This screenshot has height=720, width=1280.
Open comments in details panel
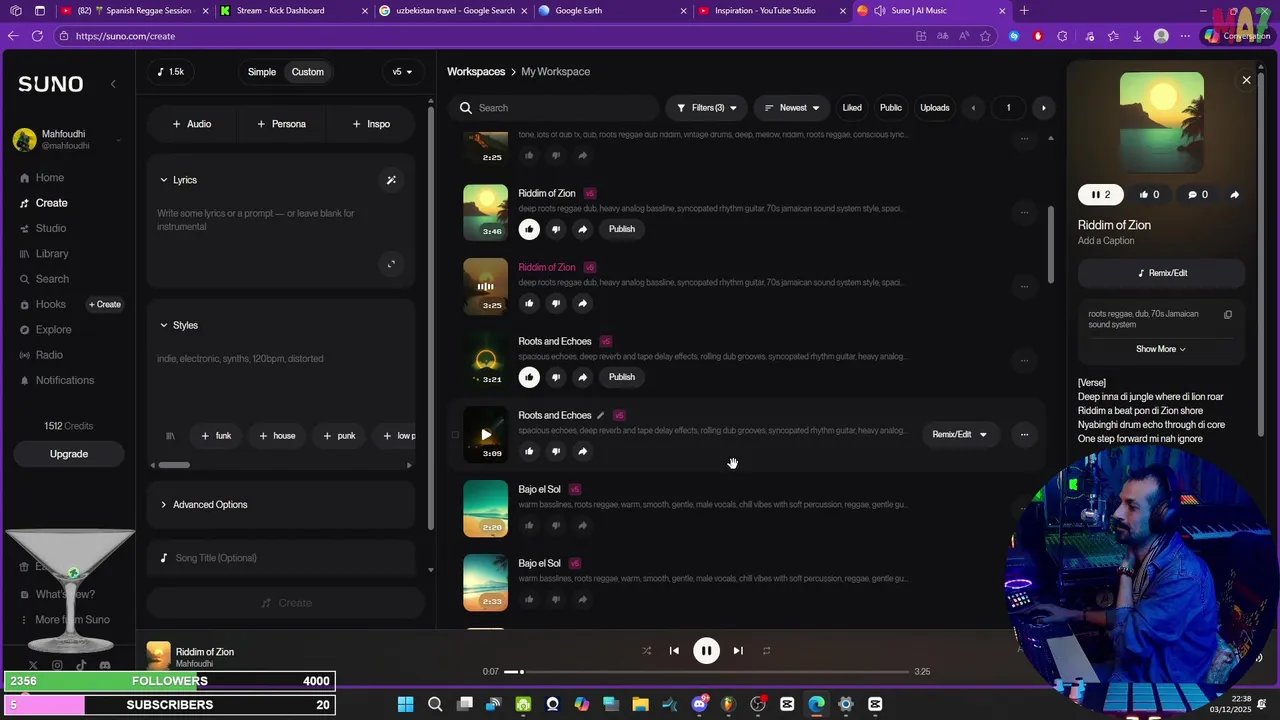pyautogui.click(x=1198, y=195)
